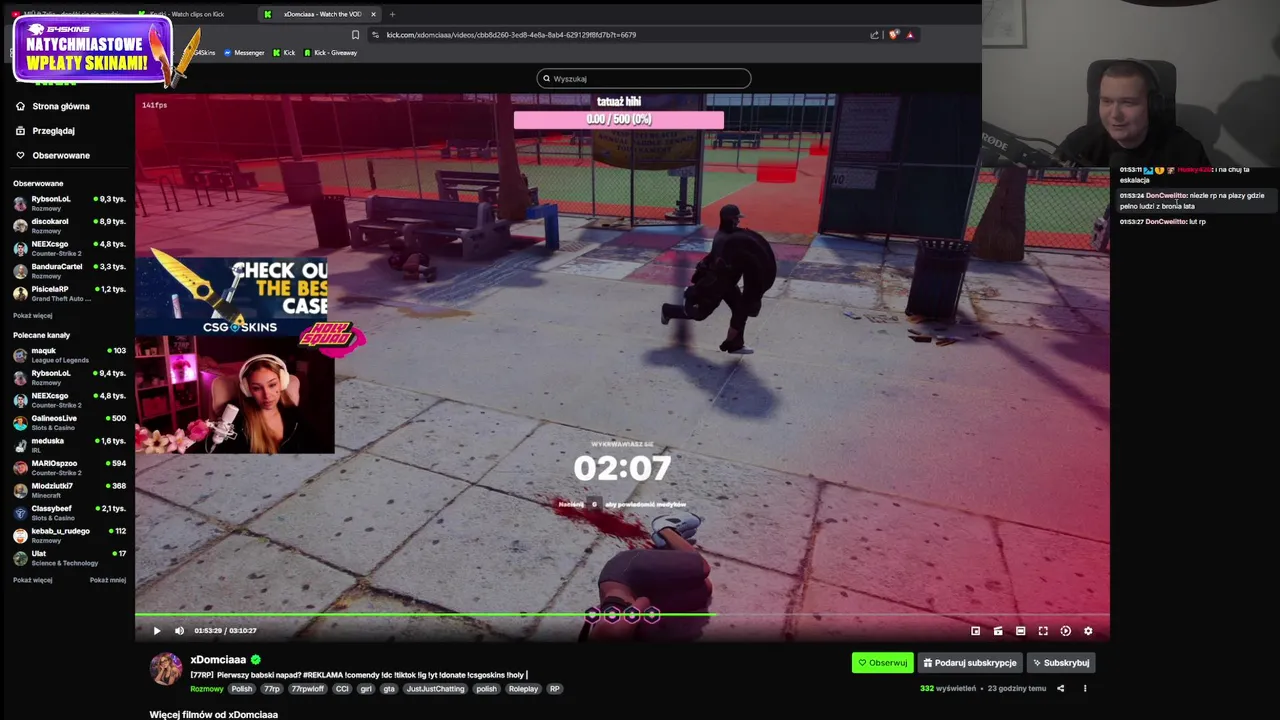This screenshot has width=1280, height=720.
Task: Share the video using share icon
Action: [x=1061, y=688]
